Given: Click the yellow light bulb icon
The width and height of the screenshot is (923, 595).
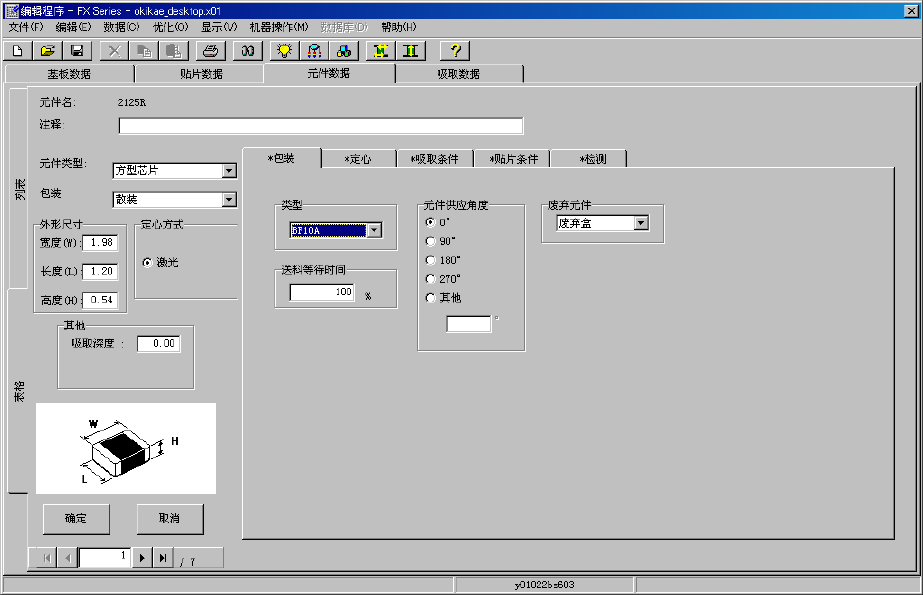Looking at the screenshot, I should pos(285,50).
